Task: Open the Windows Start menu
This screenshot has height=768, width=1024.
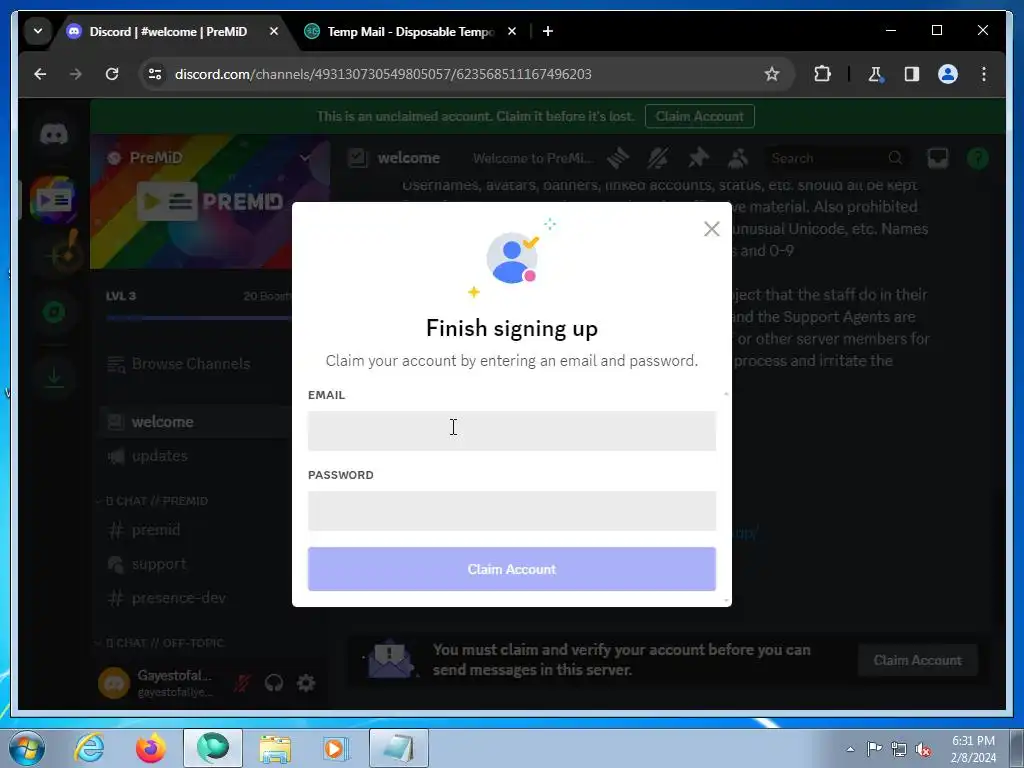Action: pyautogui.click(x=27, y=748)
